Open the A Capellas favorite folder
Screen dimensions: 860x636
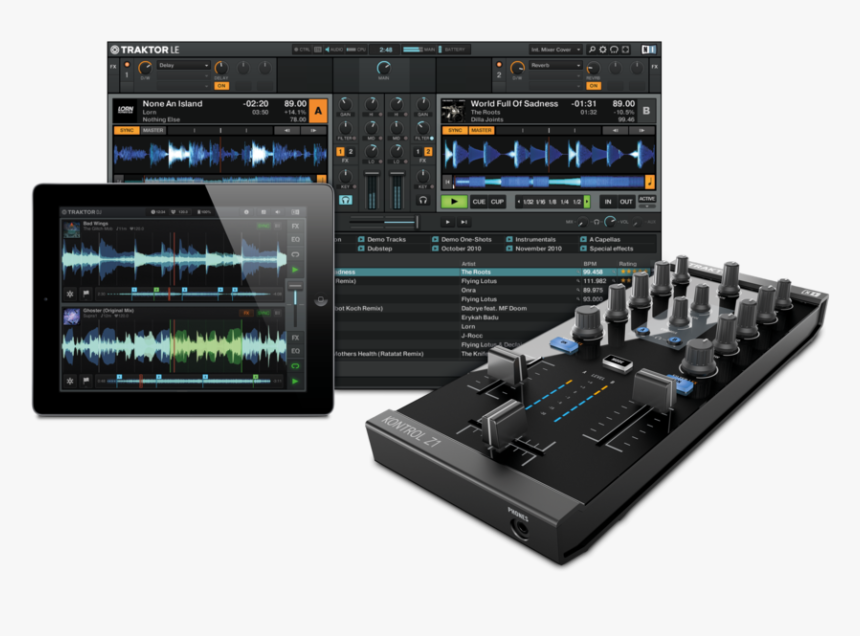600,240
